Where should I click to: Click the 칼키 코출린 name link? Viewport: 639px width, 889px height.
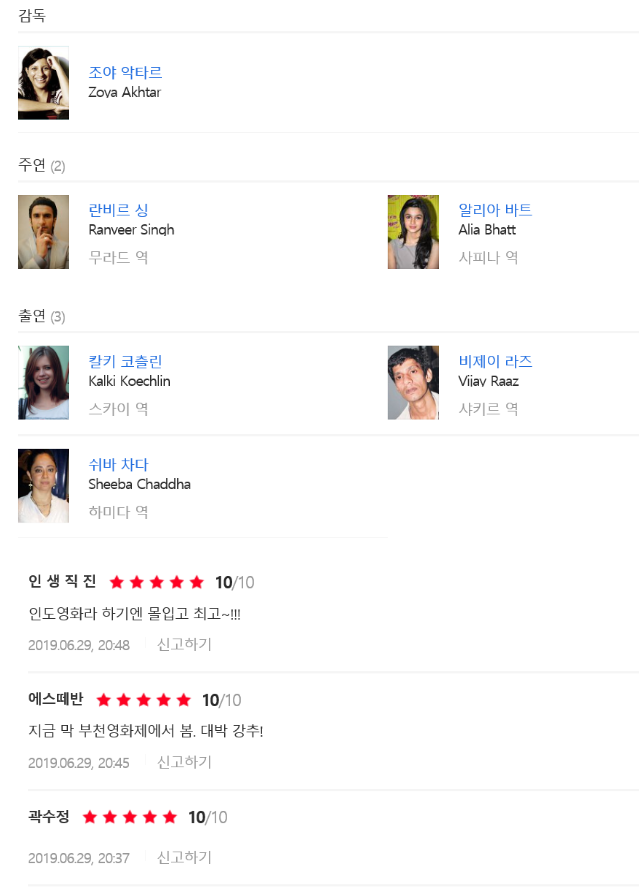tap(125, 361)
